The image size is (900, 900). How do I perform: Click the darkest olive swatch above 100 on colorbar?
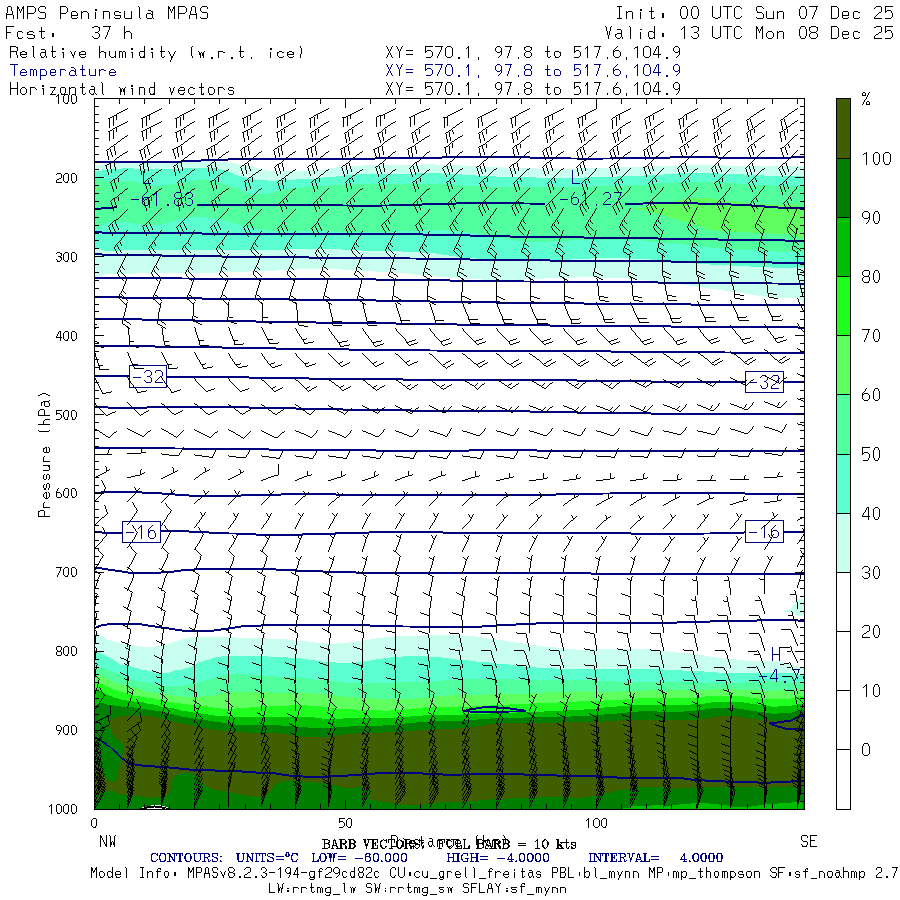tap(843, 129)
